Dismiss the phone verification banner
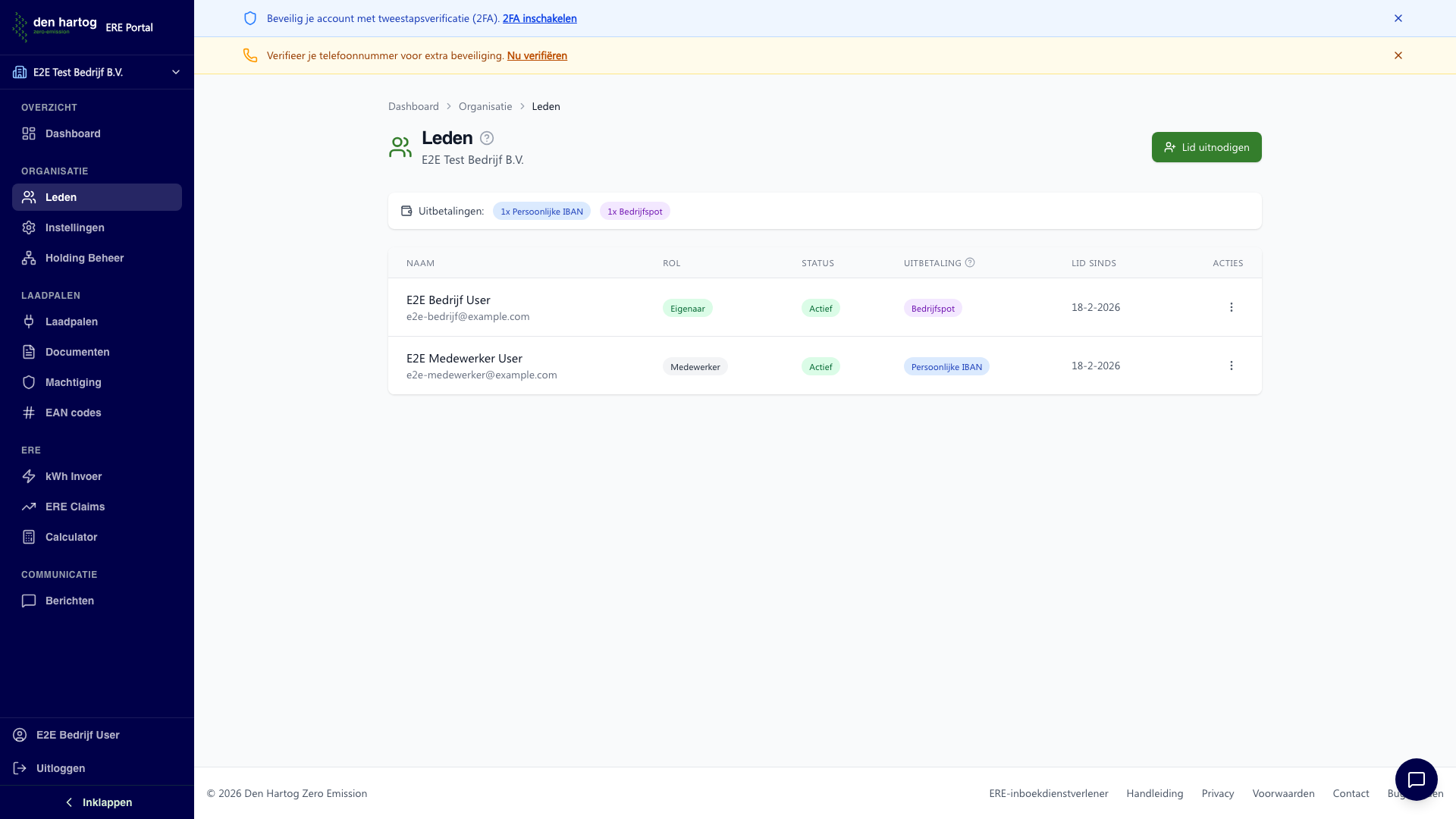Viewport: 1456px width, 819px height. [x=1398, y=55]
